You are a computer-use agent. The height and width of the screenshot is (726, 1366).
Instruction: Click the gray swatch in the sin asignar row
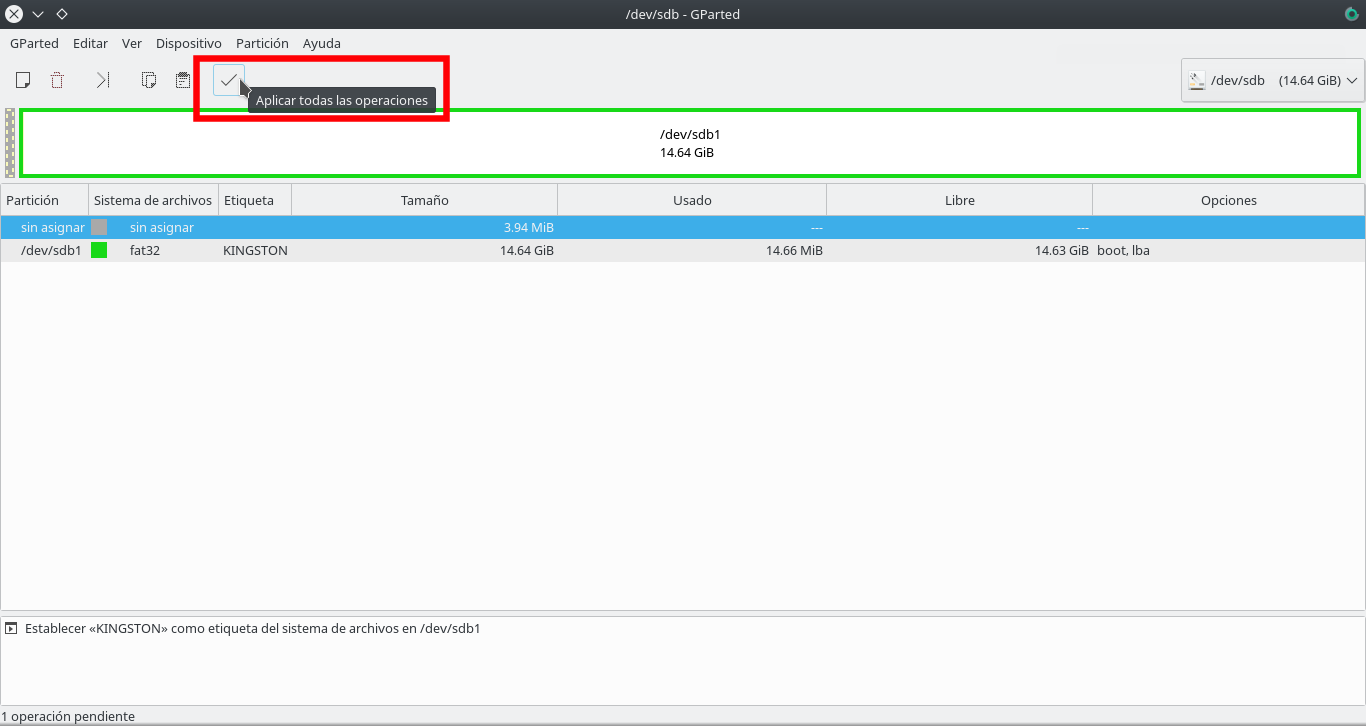[x=99, y=227]
